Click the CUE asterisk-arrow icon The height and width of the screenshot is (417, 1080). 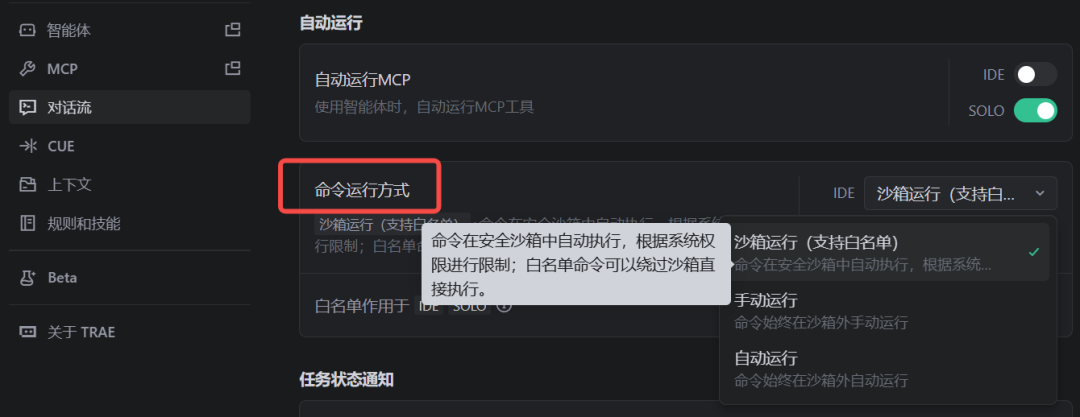[x=27, y=146]
